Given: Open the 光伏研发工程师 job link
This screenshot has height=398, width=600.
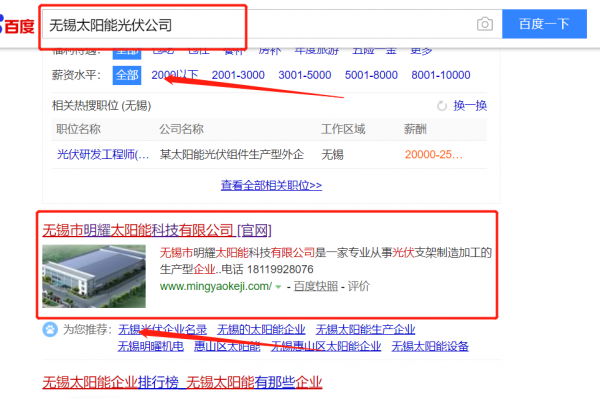Looking at the screenshot, I should (103, 155).
